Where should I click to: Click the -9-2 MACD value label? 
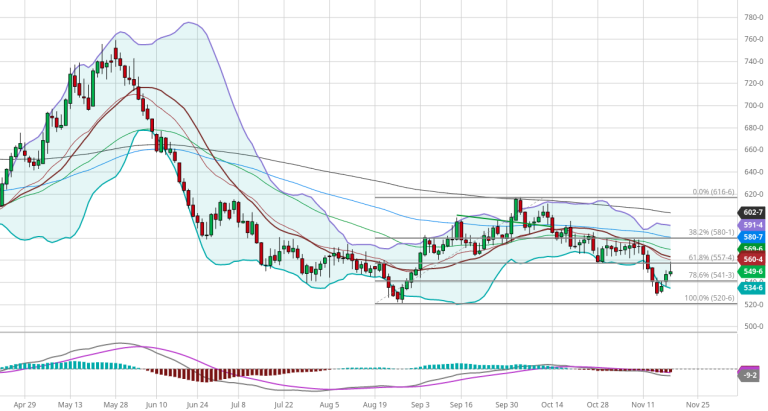click(x=751, y=375)
